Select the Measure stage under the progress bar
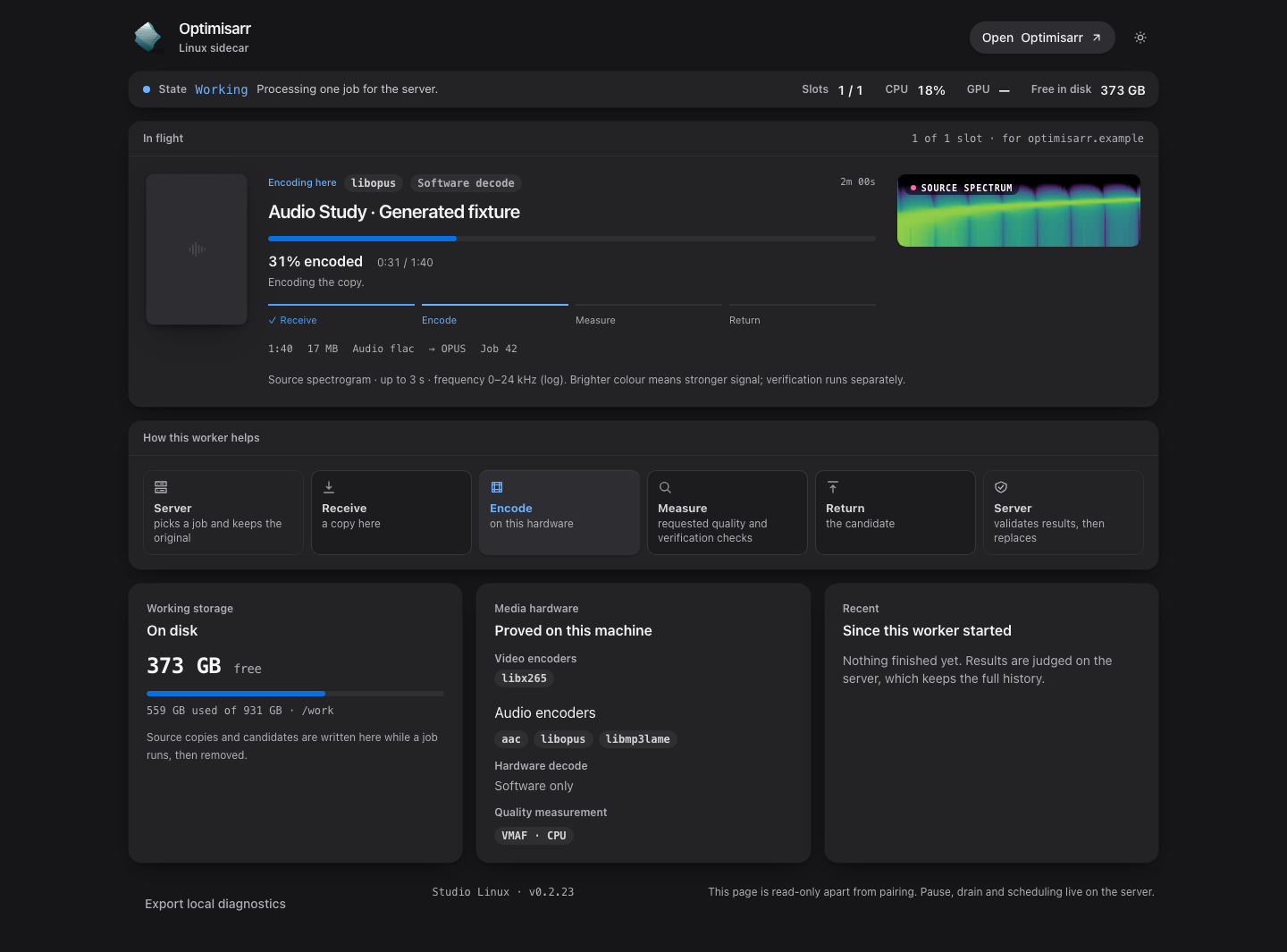Viewport: 1287px width, 952px height. tap(595, 320)
